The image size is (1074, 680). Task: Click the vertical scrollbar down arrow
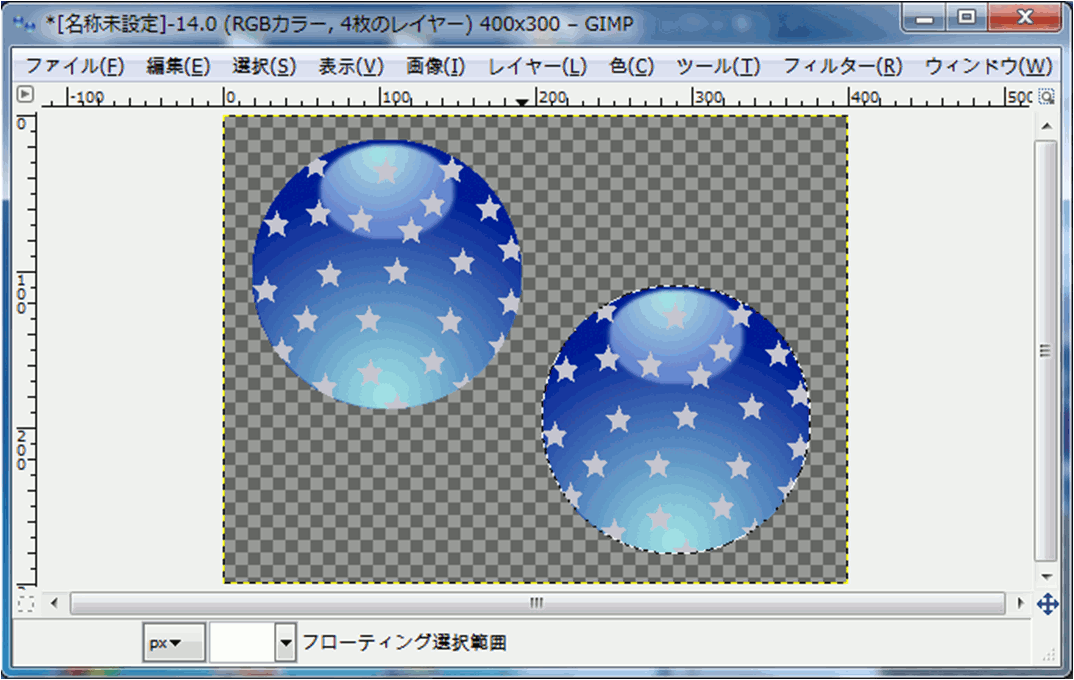point(1046,577)
